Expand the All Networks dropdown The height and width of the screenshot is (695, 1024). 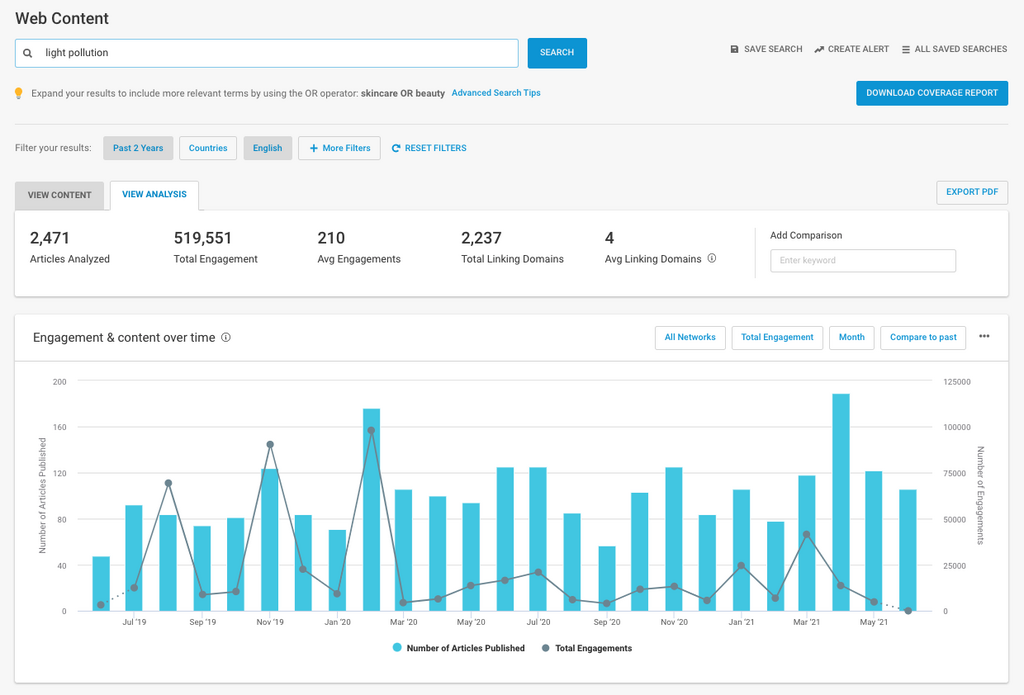pos(690,337)
